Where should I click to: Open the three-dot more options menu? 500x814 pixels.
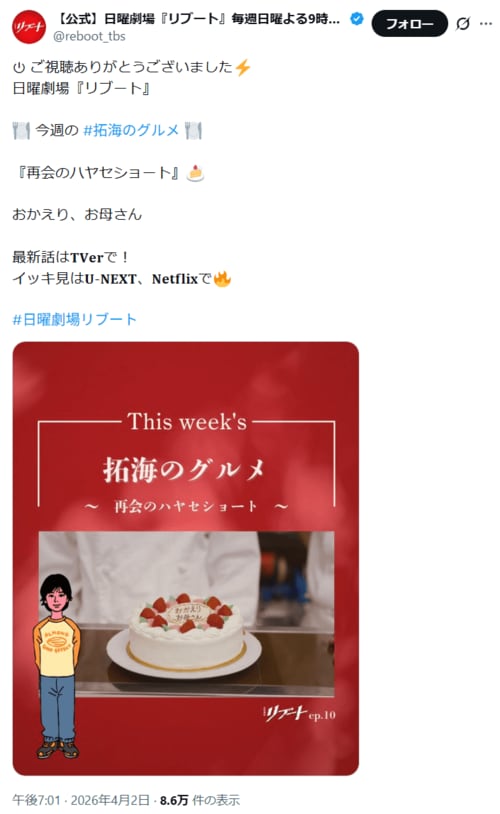(486, 24)
